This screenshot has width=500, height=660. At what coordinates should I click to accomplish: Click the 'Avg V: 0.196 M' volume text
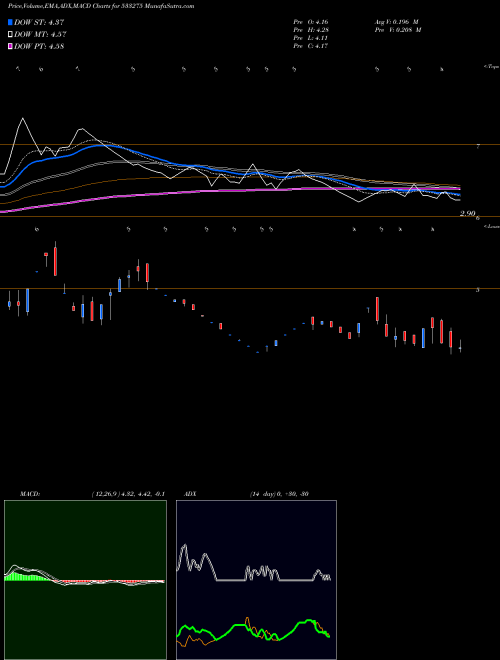pos(396,22)
